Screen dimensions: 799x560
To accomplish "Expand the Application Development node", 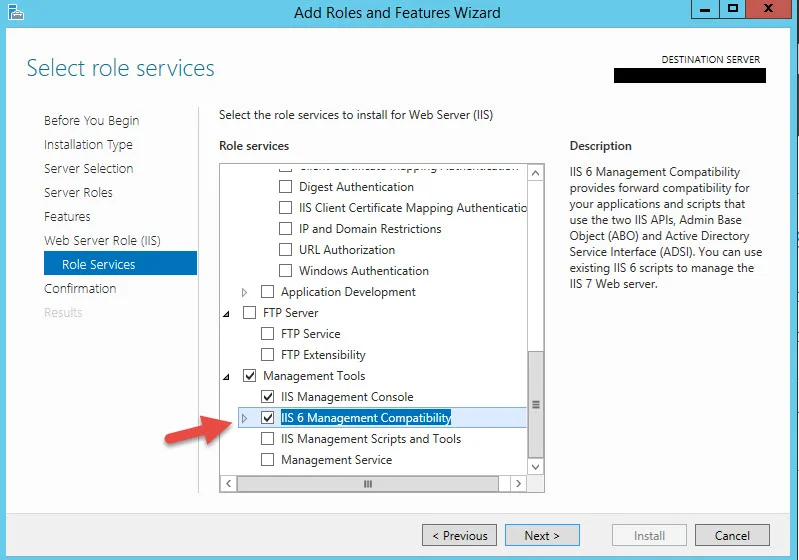I will [x=244, y=292].
